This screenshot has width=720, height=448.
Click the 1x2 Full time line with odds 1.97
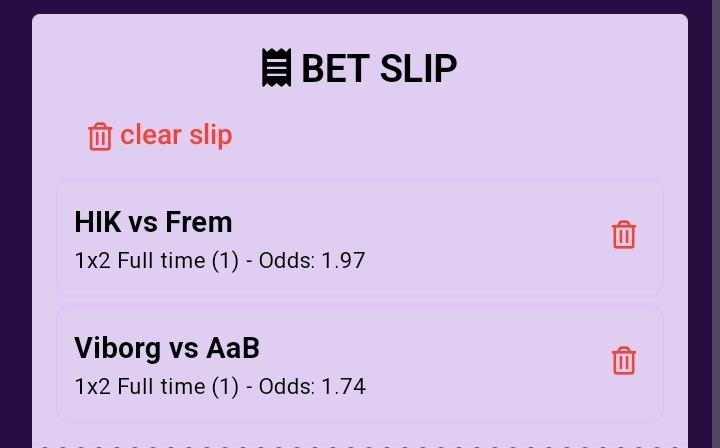(220, 261)
